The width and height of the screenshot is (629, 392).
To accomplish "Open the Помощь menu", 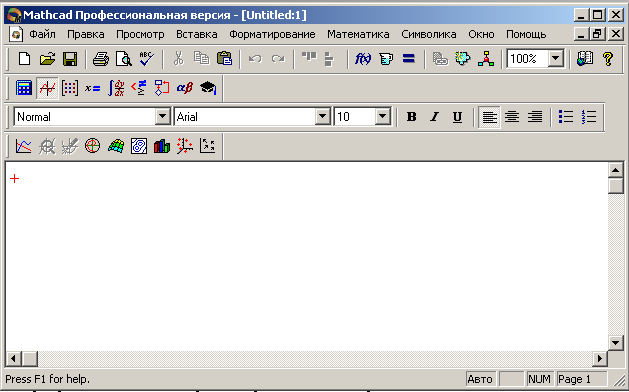I will point(526,35).
